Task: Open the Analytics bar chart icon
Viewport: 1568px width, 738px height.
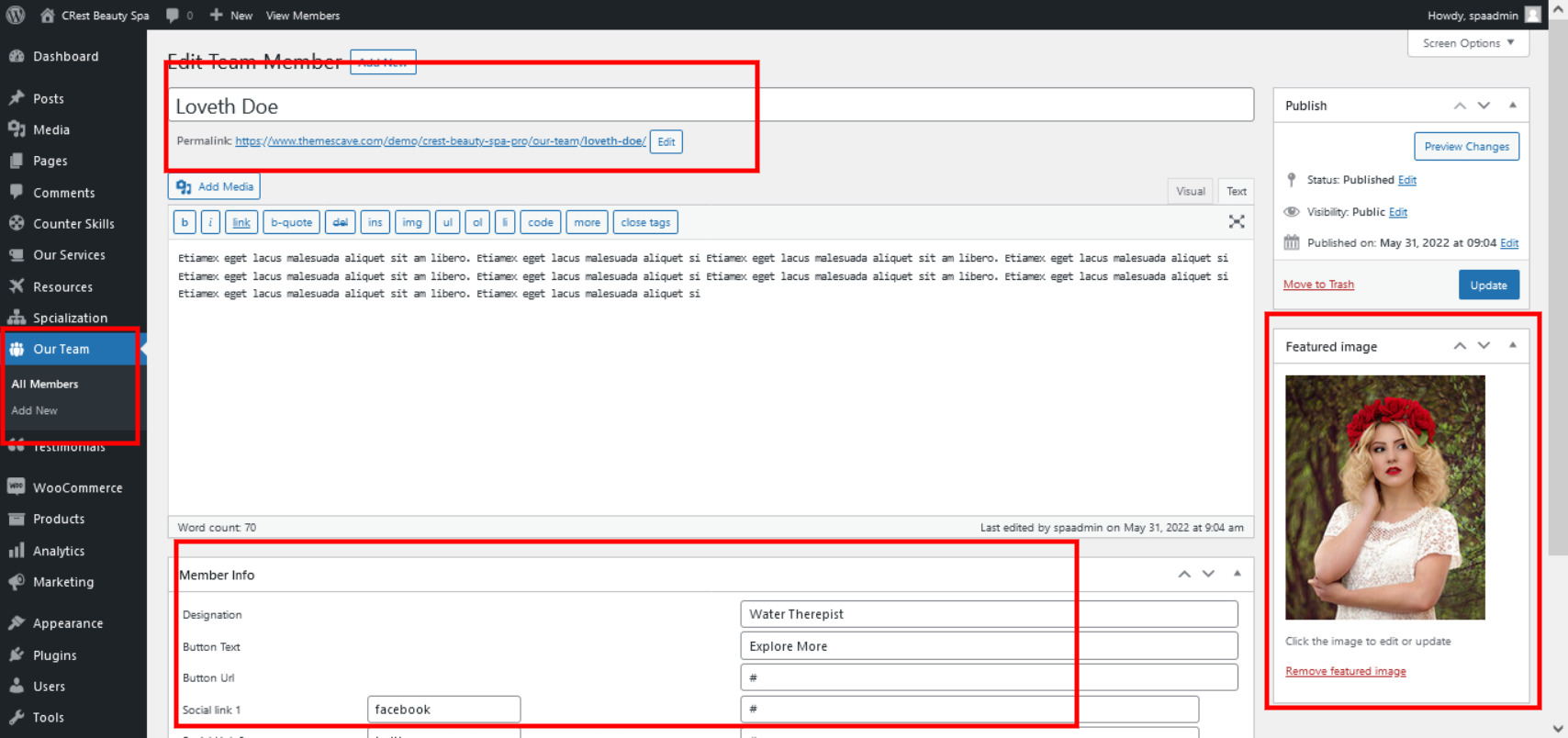Action: (17, 551)
